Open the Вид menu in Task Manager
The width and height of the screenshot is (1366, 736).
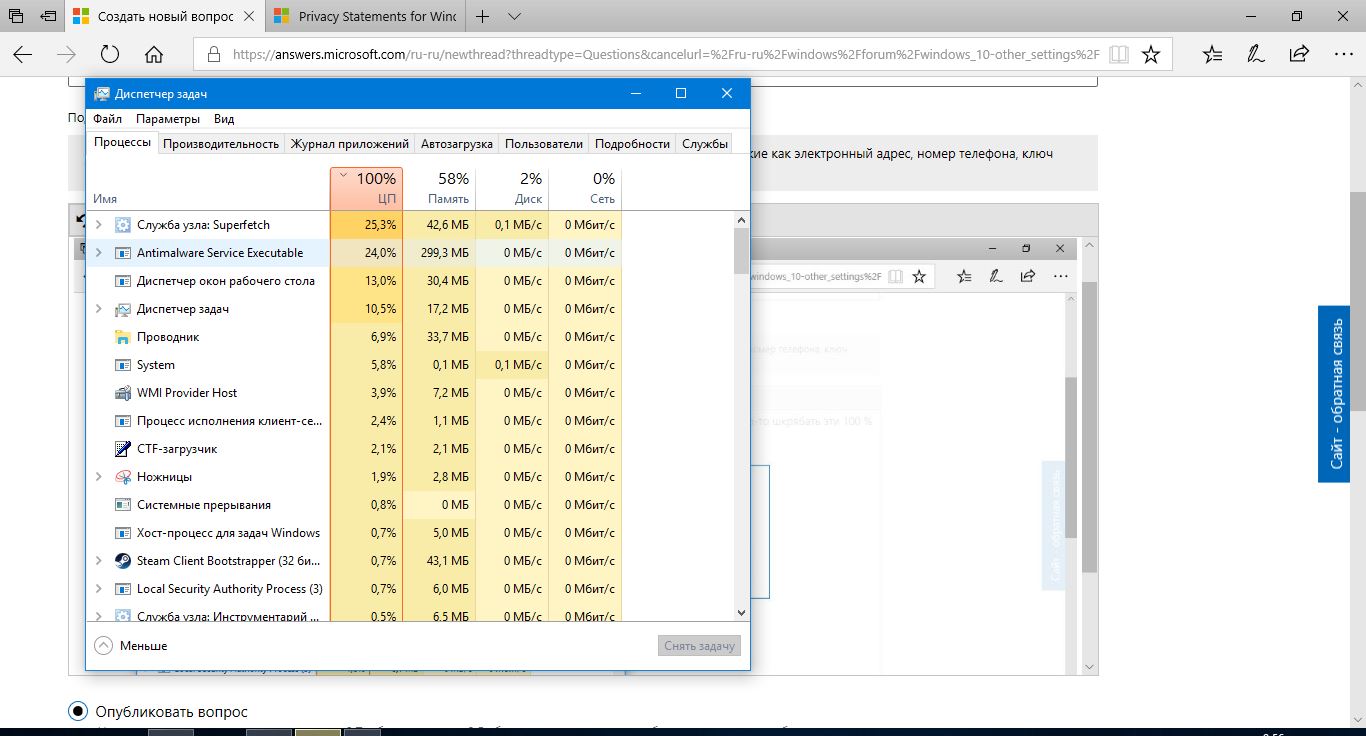pyautogui.click(x=224, y=118)
